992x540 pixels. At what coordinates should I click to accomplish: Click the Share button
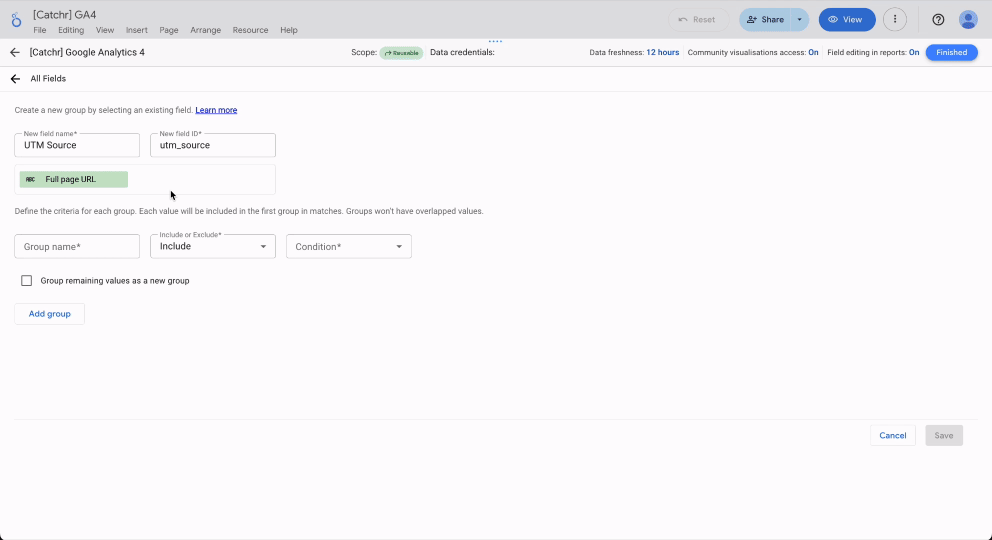pyautogui.click(x=766, y=20)
